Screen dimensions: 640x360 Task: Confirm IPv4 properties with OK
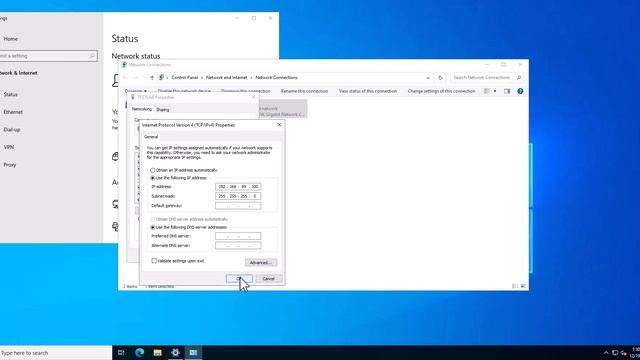(239, 278)
